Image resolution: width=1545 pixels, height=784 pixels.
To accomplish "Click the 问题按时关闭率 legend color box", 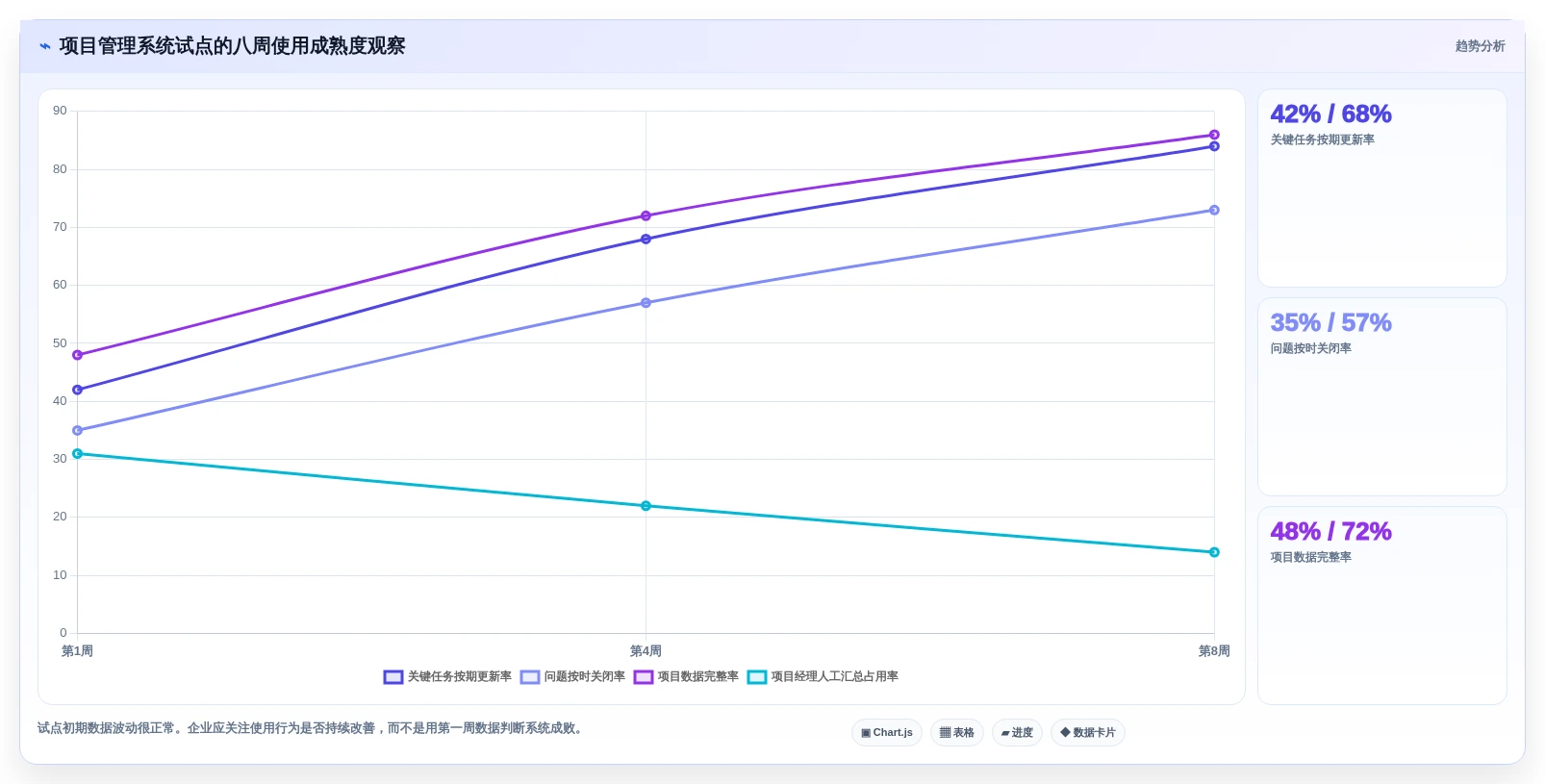I will click(x=529, y=677).
